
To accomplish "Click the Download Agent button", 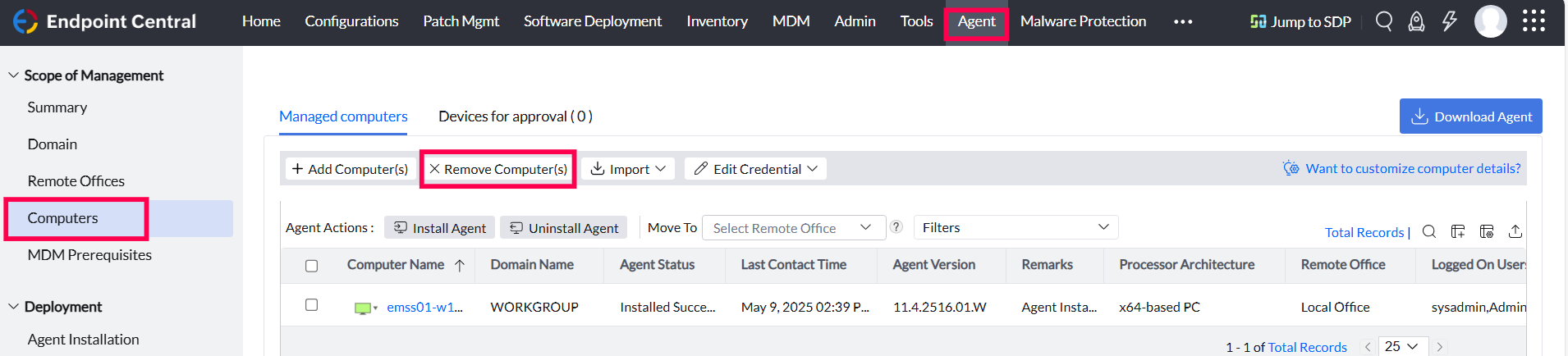I will tap(1470, 116).
